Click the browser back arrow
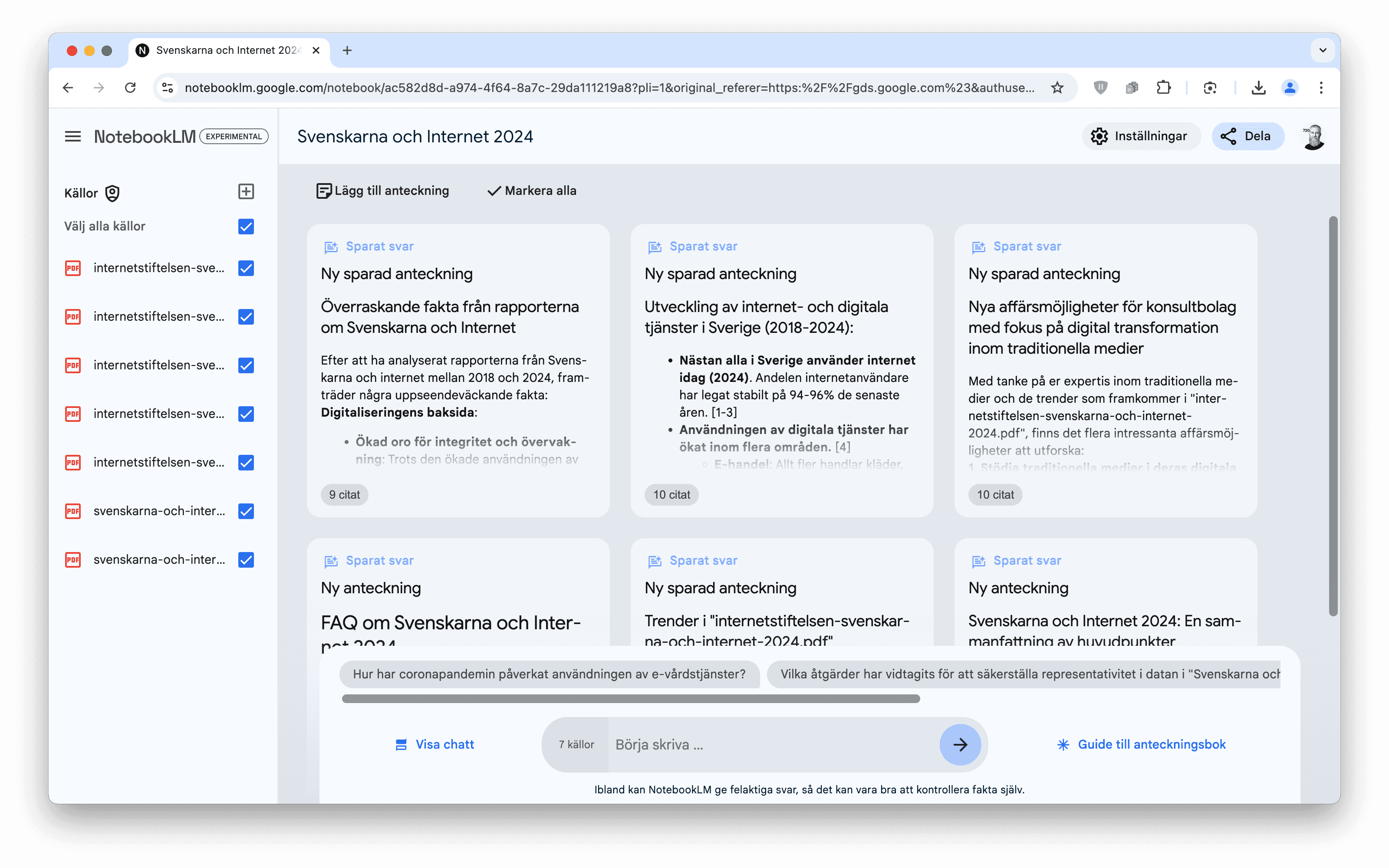The width and height of the screenshot is (1389, 868). click(68, 87)
